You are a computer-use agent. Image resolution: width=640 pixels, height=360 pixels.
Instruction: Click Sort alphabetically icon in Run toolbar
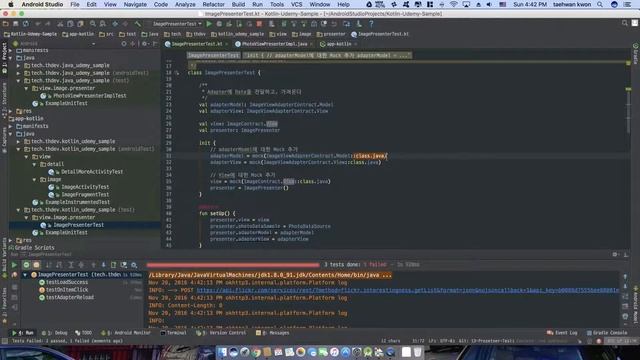click(49, 265)
